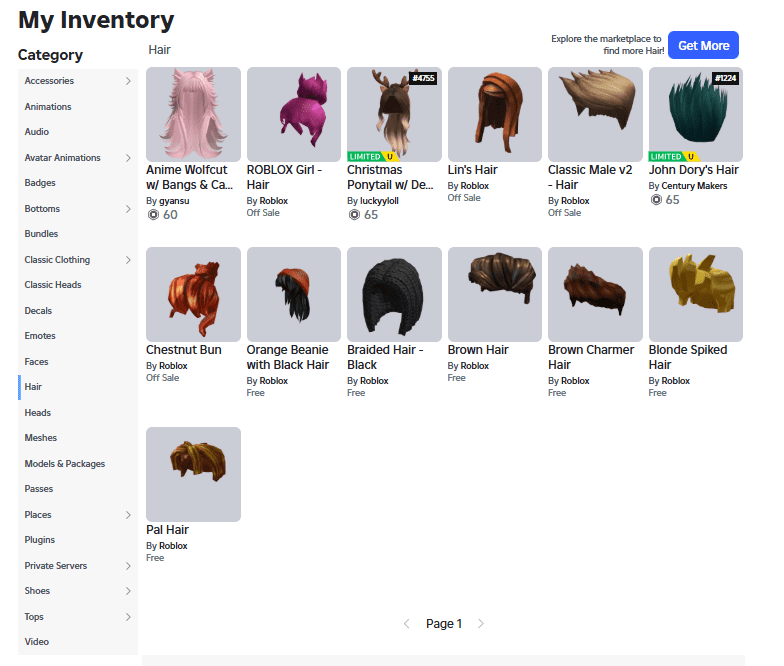Expand the Accessories category chevron
Viewport: 784px width, 666px height.
point(128,81)
